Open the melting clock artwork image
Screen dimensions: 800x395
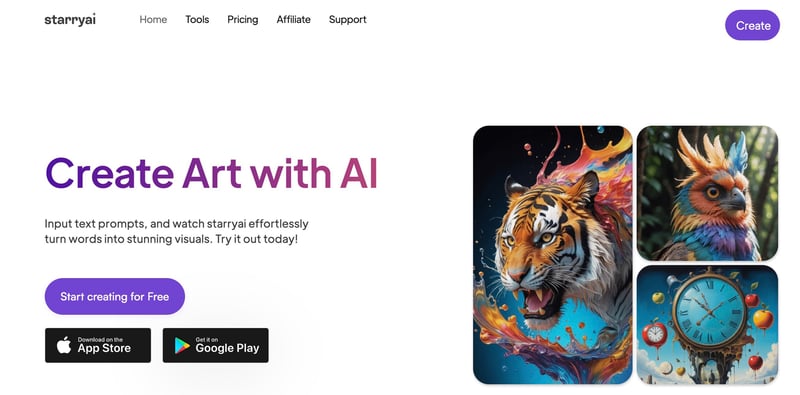click(x=707, y=325)
